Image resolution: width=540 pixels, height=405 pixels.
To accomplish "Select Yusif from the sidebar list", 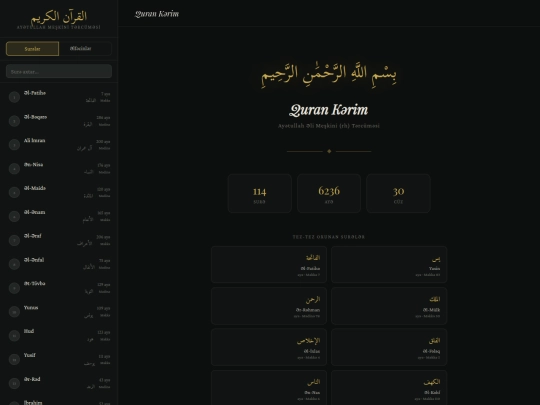I will (x=59, y=359).
